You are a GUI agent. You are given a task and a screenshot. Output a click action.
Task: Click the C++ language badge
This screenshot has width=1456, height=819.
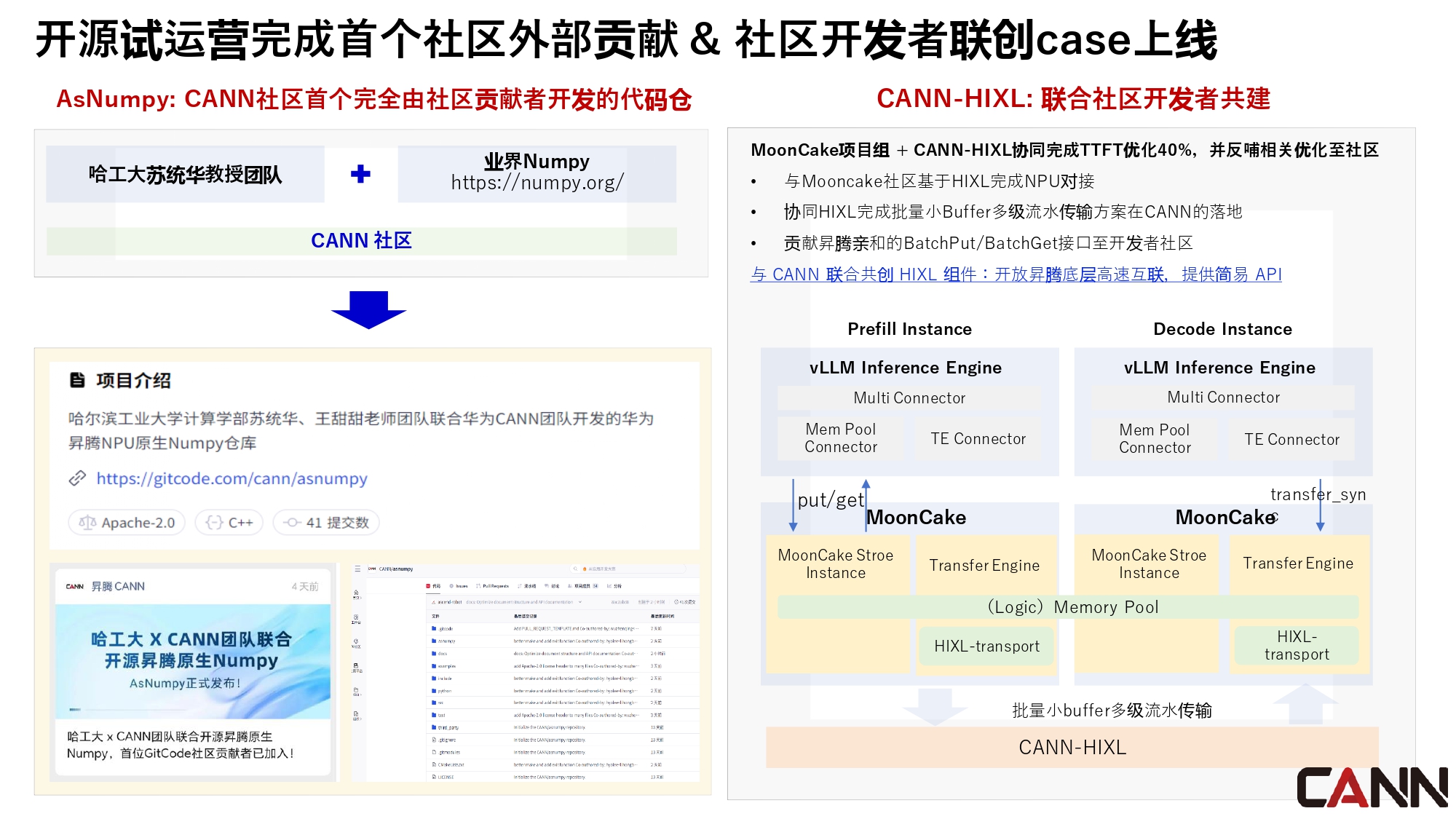tap(229, 523)
